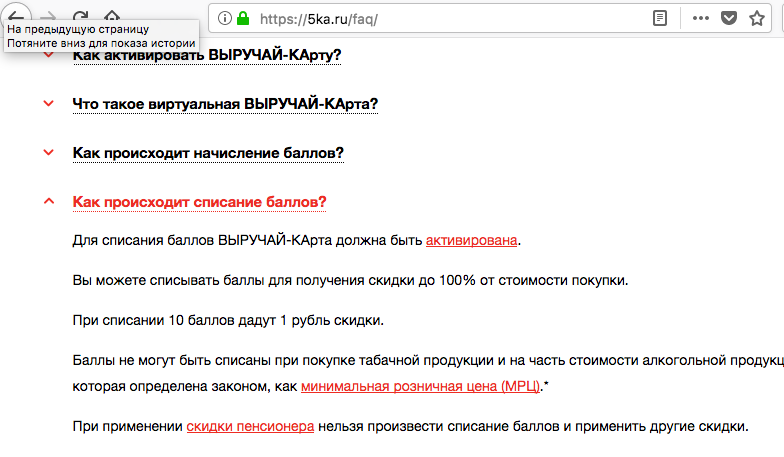Screen dimensions: 784x457
Task: Open the site information icon in address bar
Action: (225, 19)
